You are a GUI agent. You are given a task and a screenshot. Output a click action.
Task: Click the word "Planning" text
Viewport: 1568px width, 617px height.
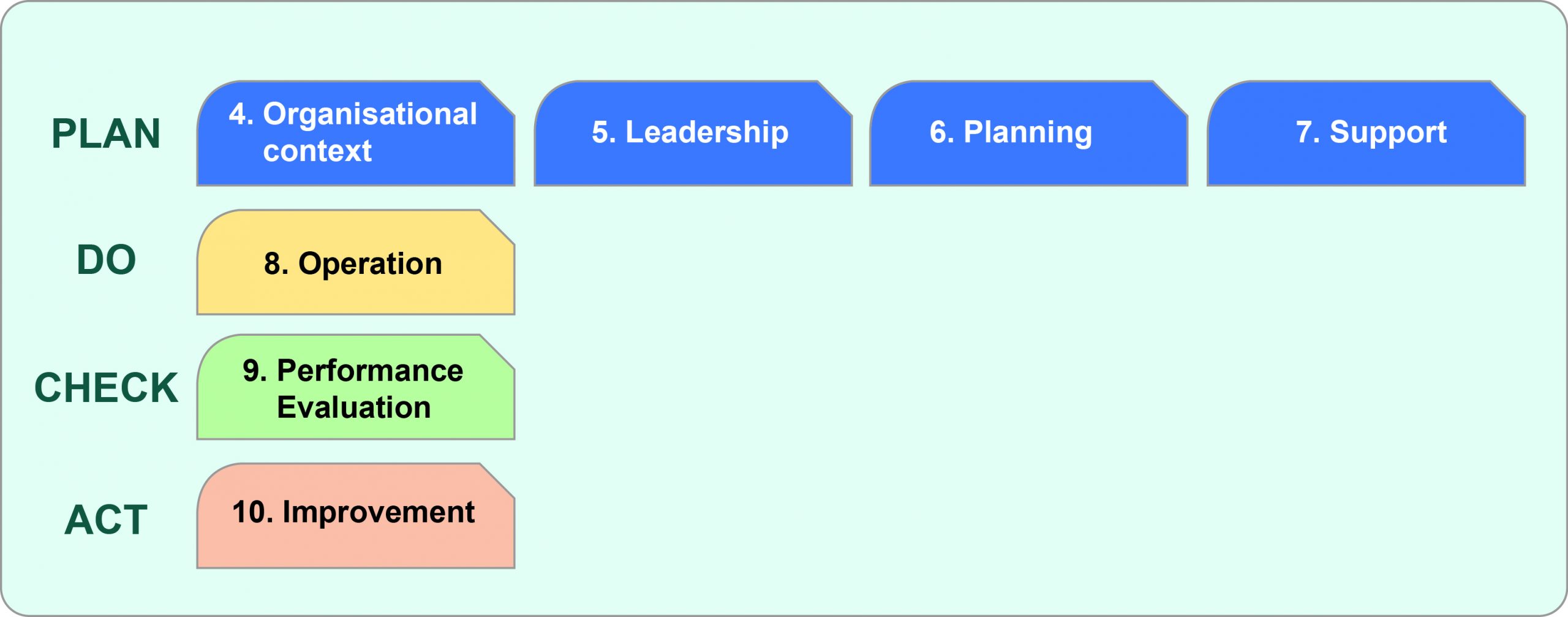click(x=1028, y=132)
